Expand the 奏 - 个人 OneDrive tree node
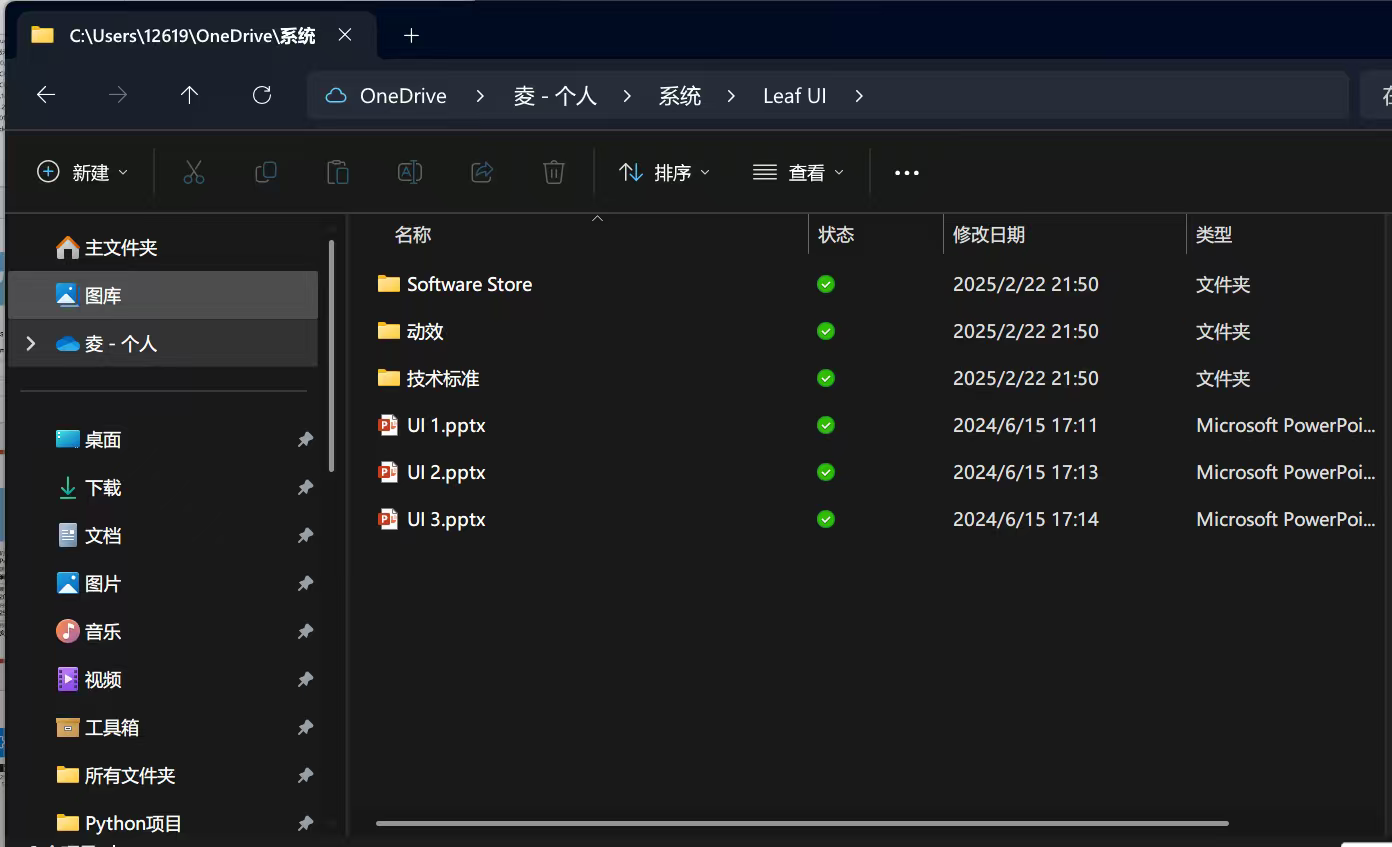The image size is (1392, 847). [x=31, y=344]
